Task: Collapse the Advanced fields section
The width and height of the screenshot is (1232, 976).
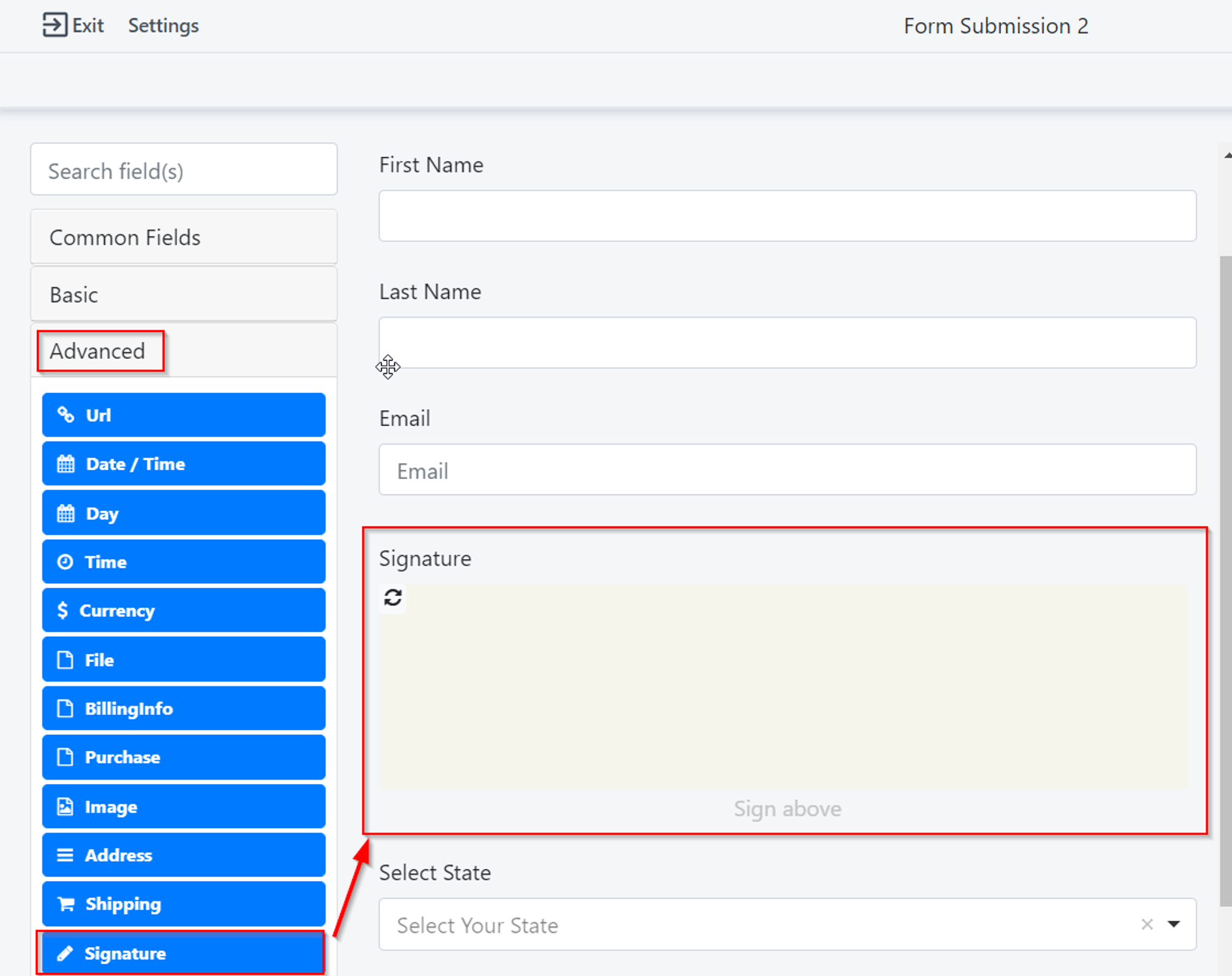Action: [x=99, y=351]
